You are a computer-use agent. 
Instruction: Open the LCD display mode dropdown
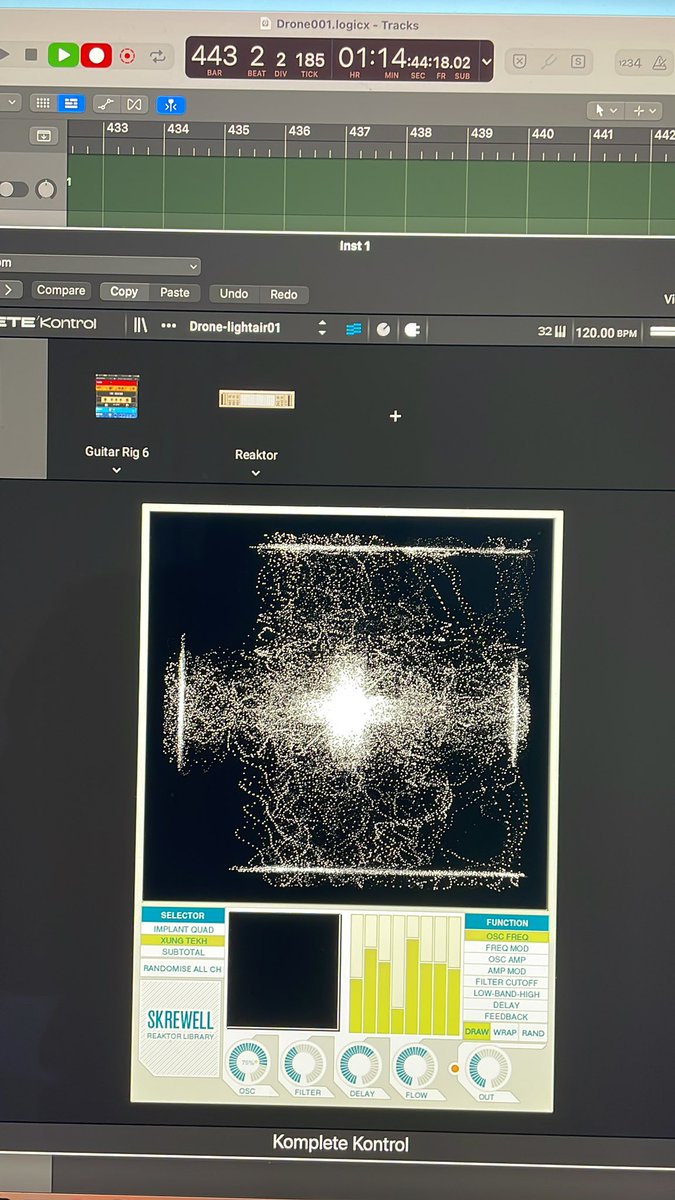tap(486, 61)
